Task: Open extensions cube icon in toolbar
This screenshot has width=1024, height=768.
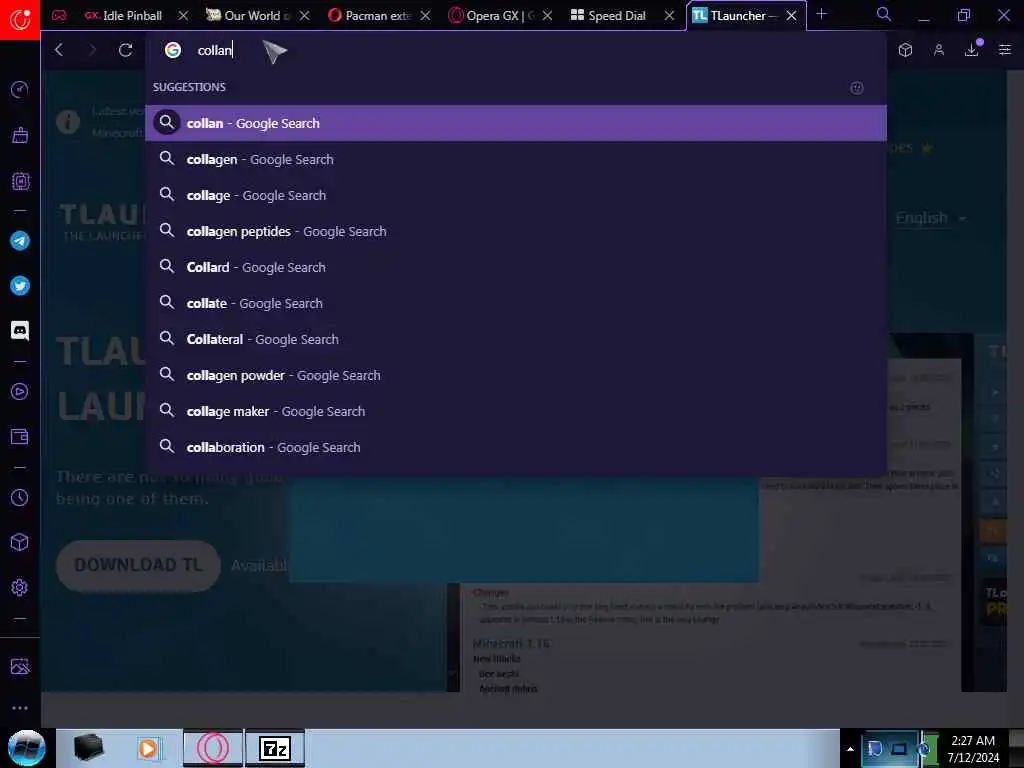Action: point(905,50)
